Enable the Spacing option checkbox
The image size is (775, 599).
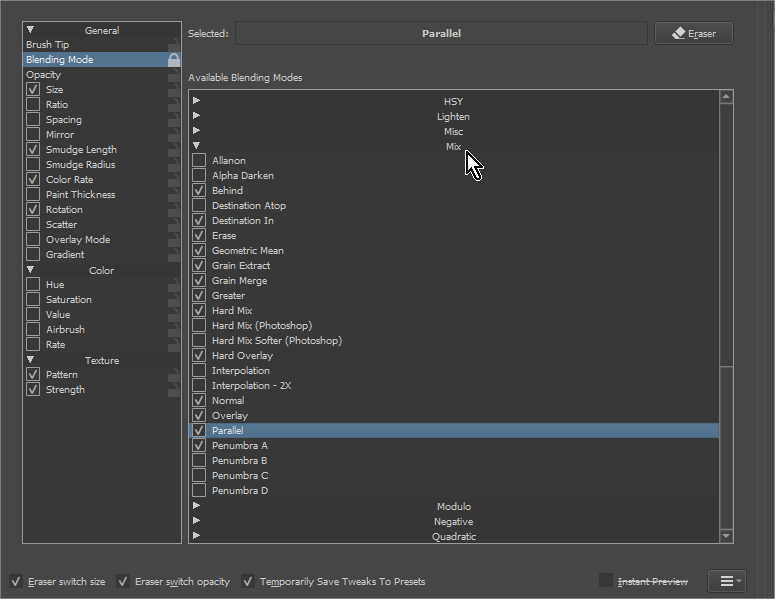pyautogui.click(x=33, y=119)
